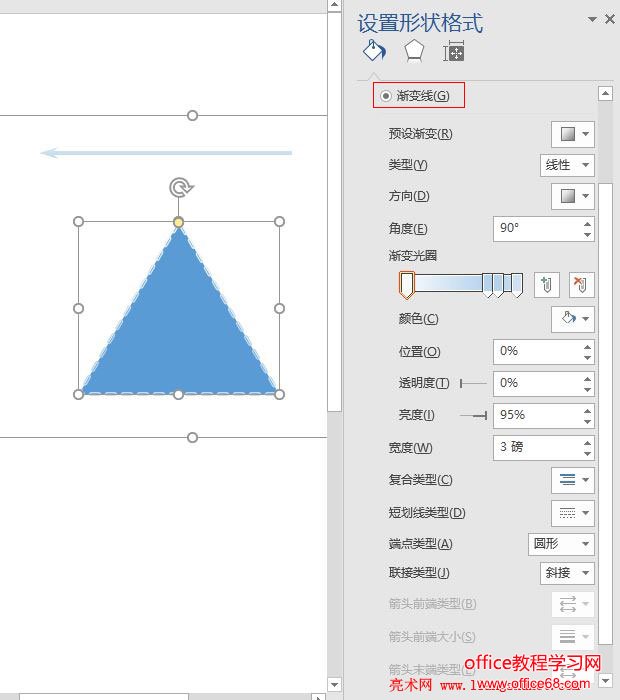Decrease the 位置 position value

coord(587,358)
